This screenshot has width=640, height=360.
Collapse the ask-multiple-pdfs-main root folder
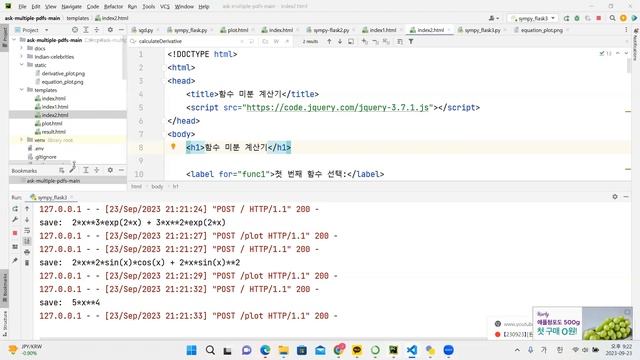[14, 40]
